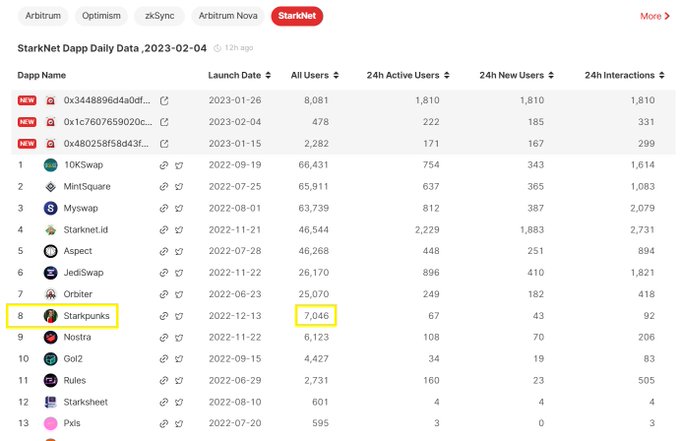Viewport: 680px width, 441px height.
Task: Open Nostra Twitter icon
Action: click(x=179, y=337)
